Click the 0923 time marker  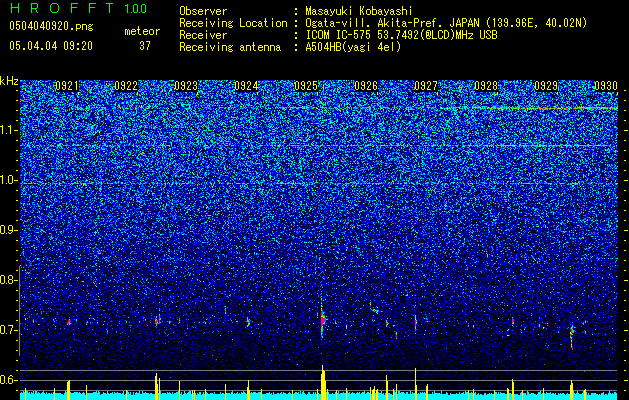(x=186, y=86)
